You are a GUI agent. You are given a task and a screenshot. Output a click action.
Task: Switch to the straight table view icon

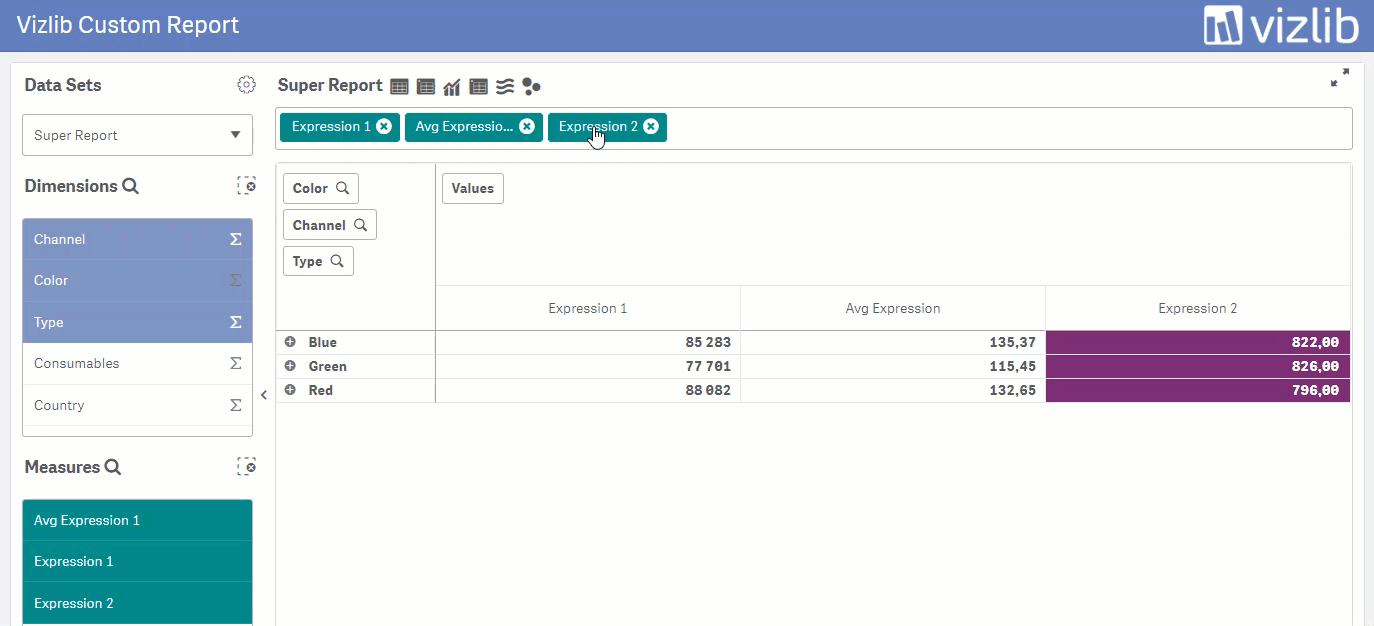[399, 87]
